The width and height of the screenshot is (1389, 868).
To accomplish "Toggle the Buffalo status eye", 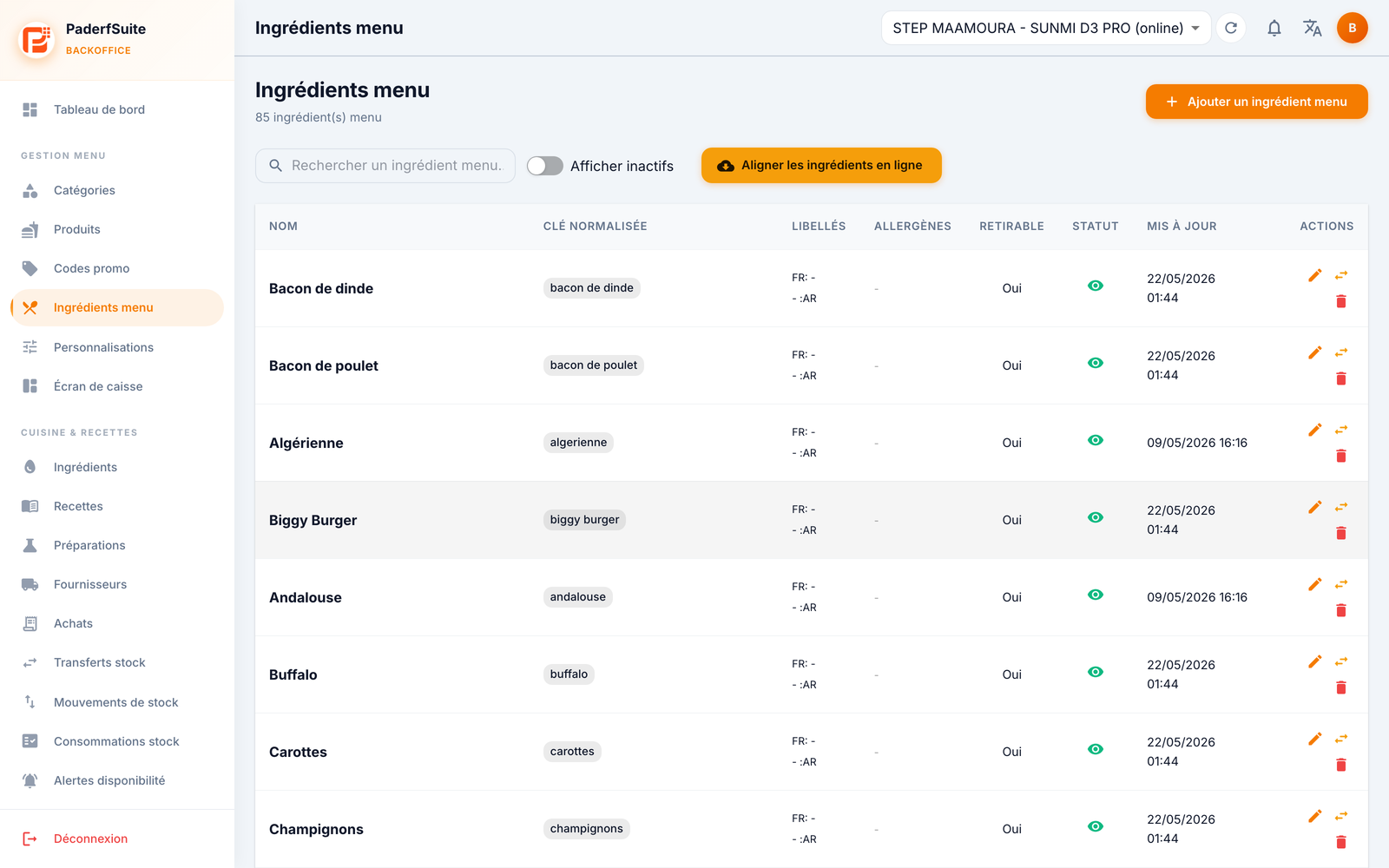I will point(1096,672).
